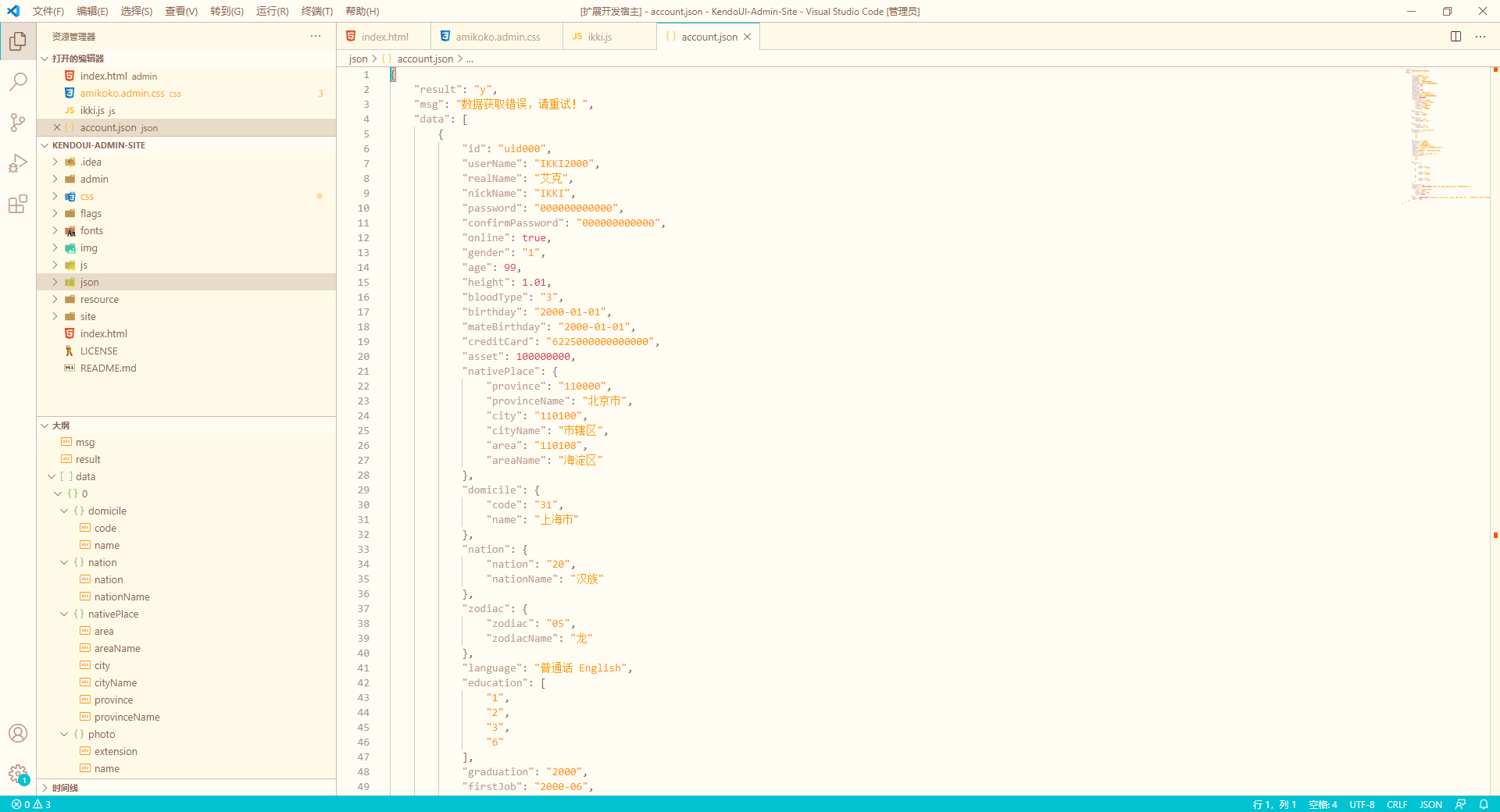Collapse the data array in outline
Image resolution: width=1500 pixels, height=812 pixels.
[x=52, y=476]
